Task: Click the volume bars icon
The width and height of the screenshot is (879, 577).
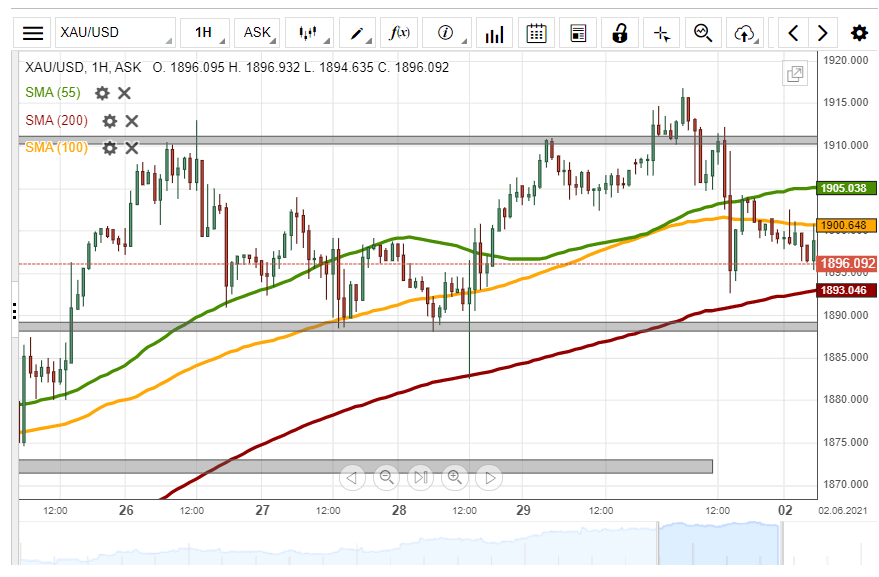Action: click(494, 33)
